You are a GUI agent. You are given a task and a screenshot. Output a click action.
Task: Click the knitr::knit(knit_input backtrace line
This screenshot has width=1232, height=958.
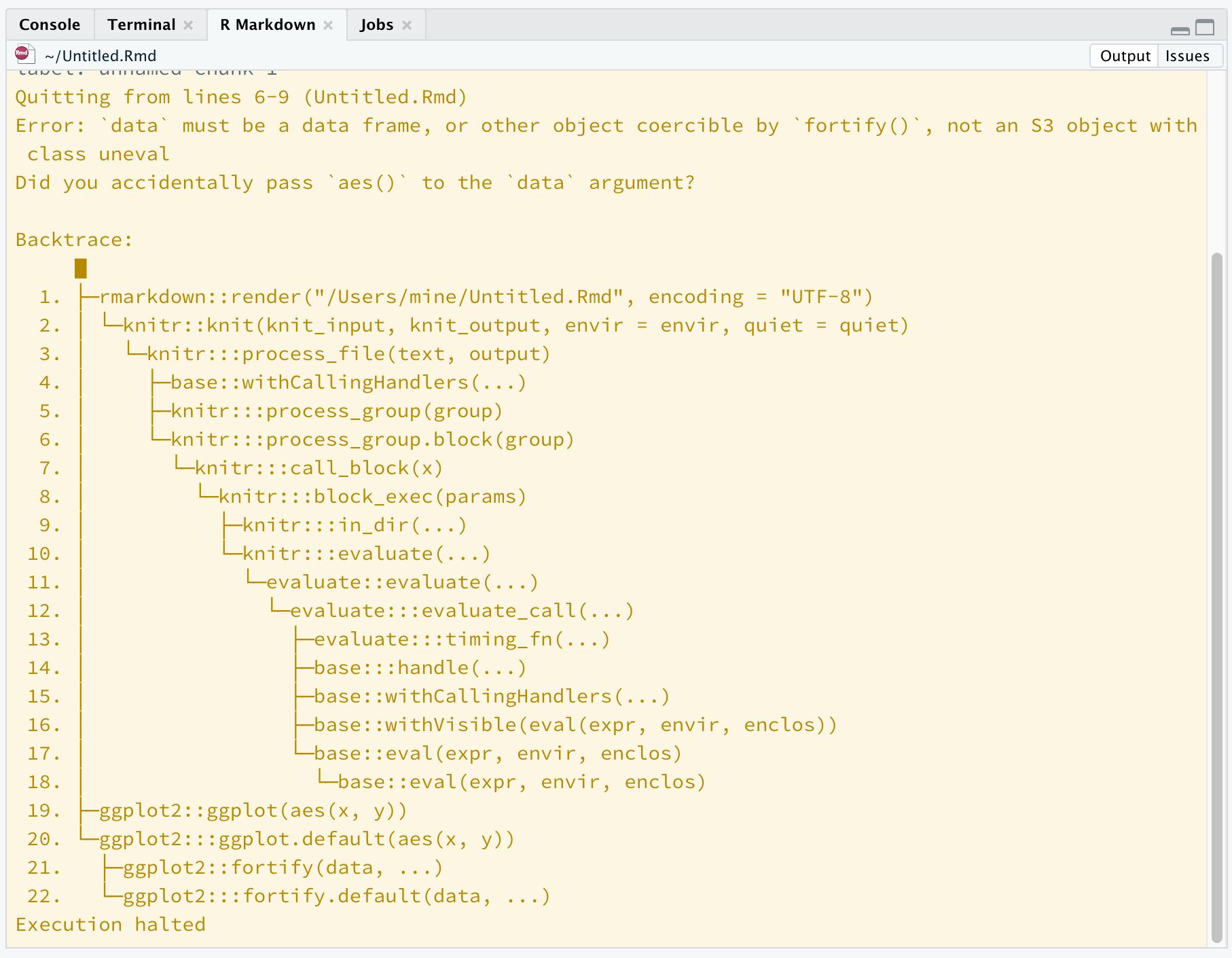click(x=515, y=325)
